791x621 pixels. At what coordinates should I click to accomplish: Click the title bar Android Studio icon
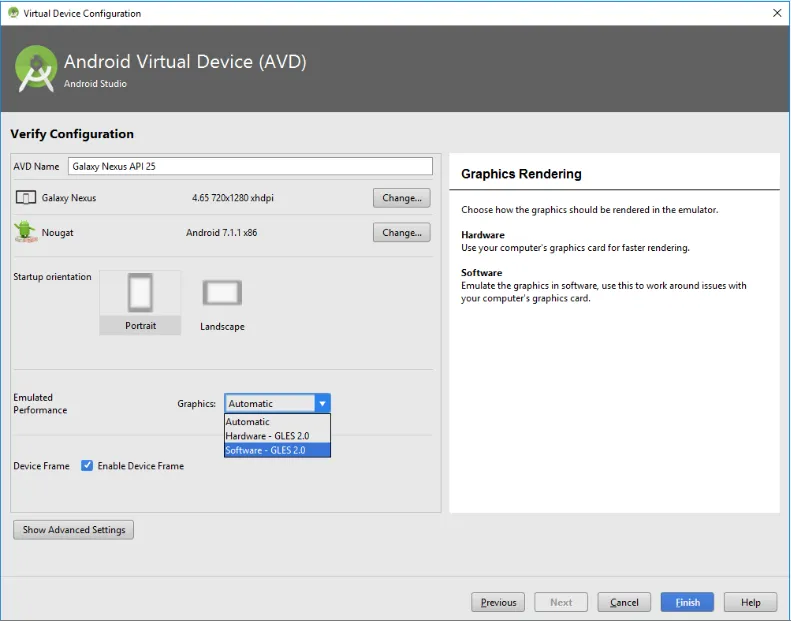13,13
